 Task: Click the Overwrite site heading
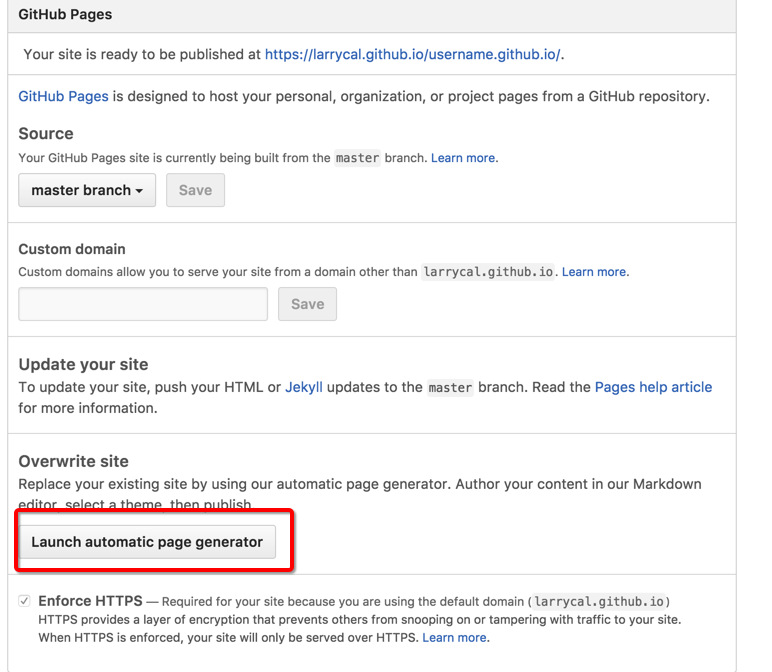[x=73, y=461]
